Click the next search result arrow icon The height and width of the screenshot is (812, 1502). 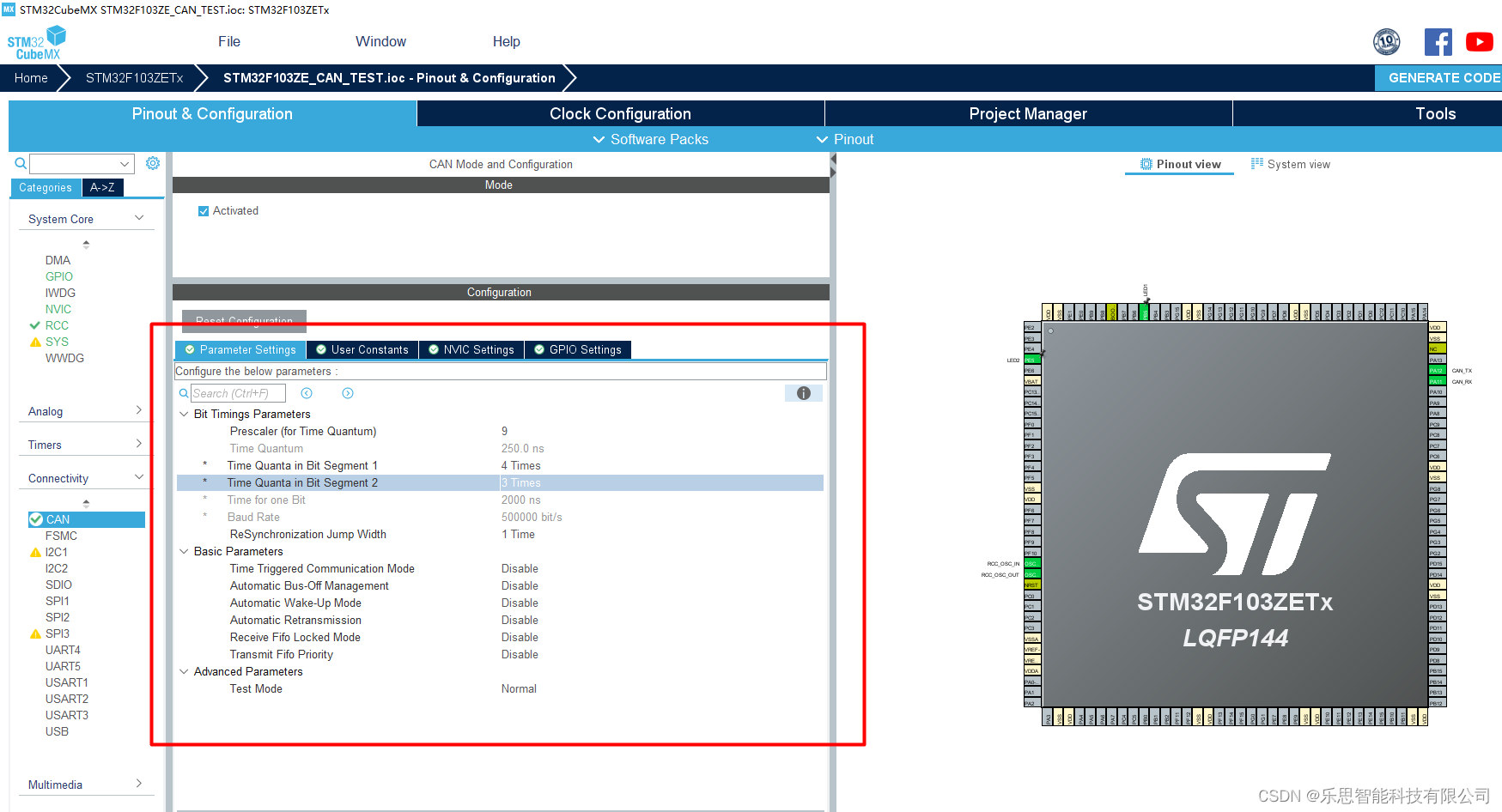348,393
